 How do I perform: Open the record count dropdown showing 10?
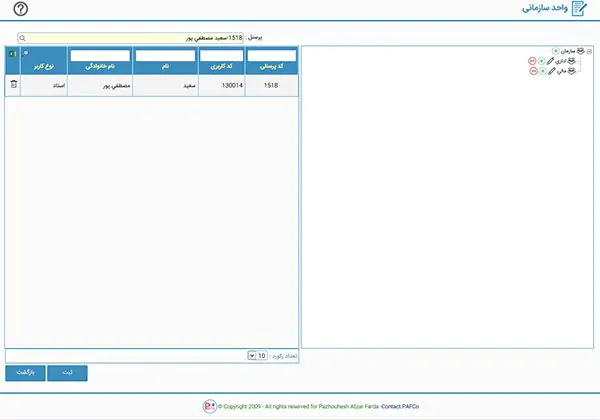258,356
